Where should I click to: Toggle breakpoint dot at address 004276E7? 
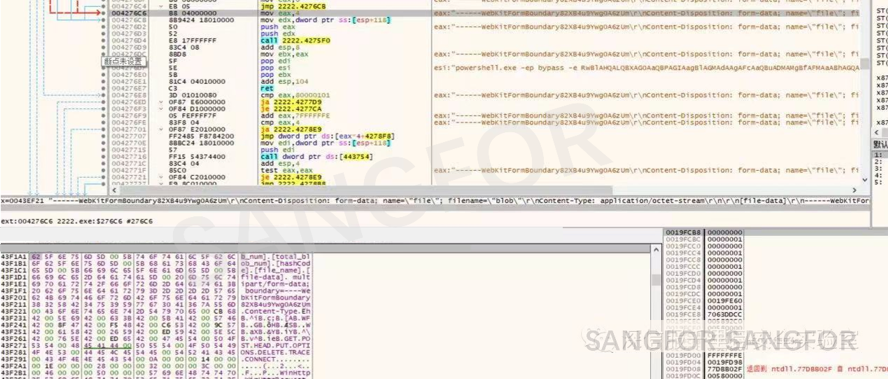pos(103,88)
